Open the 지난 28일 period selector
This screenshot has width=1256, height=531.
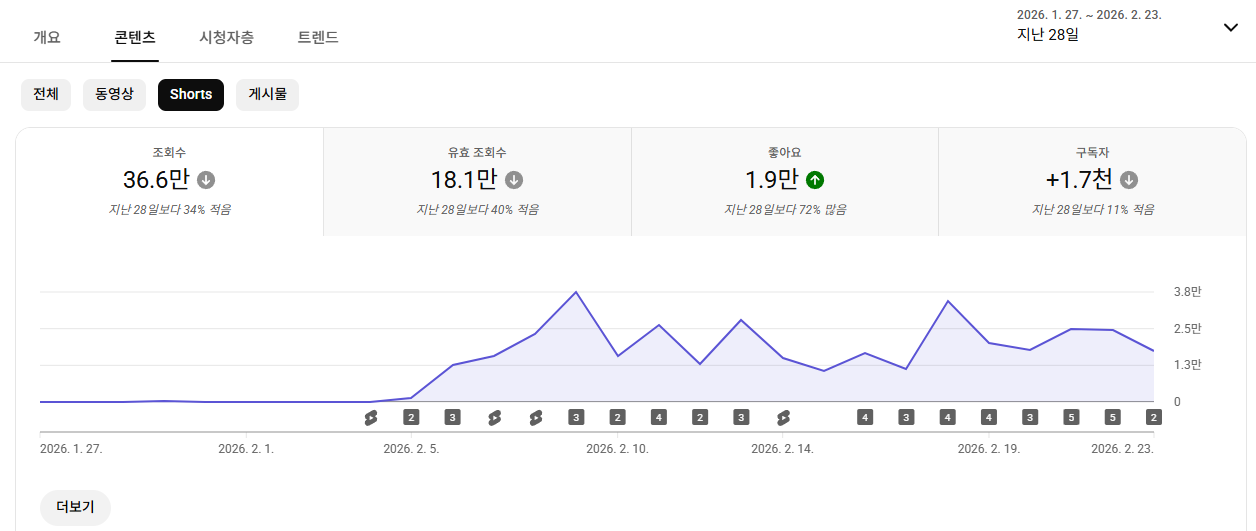tap(1047, 35)
